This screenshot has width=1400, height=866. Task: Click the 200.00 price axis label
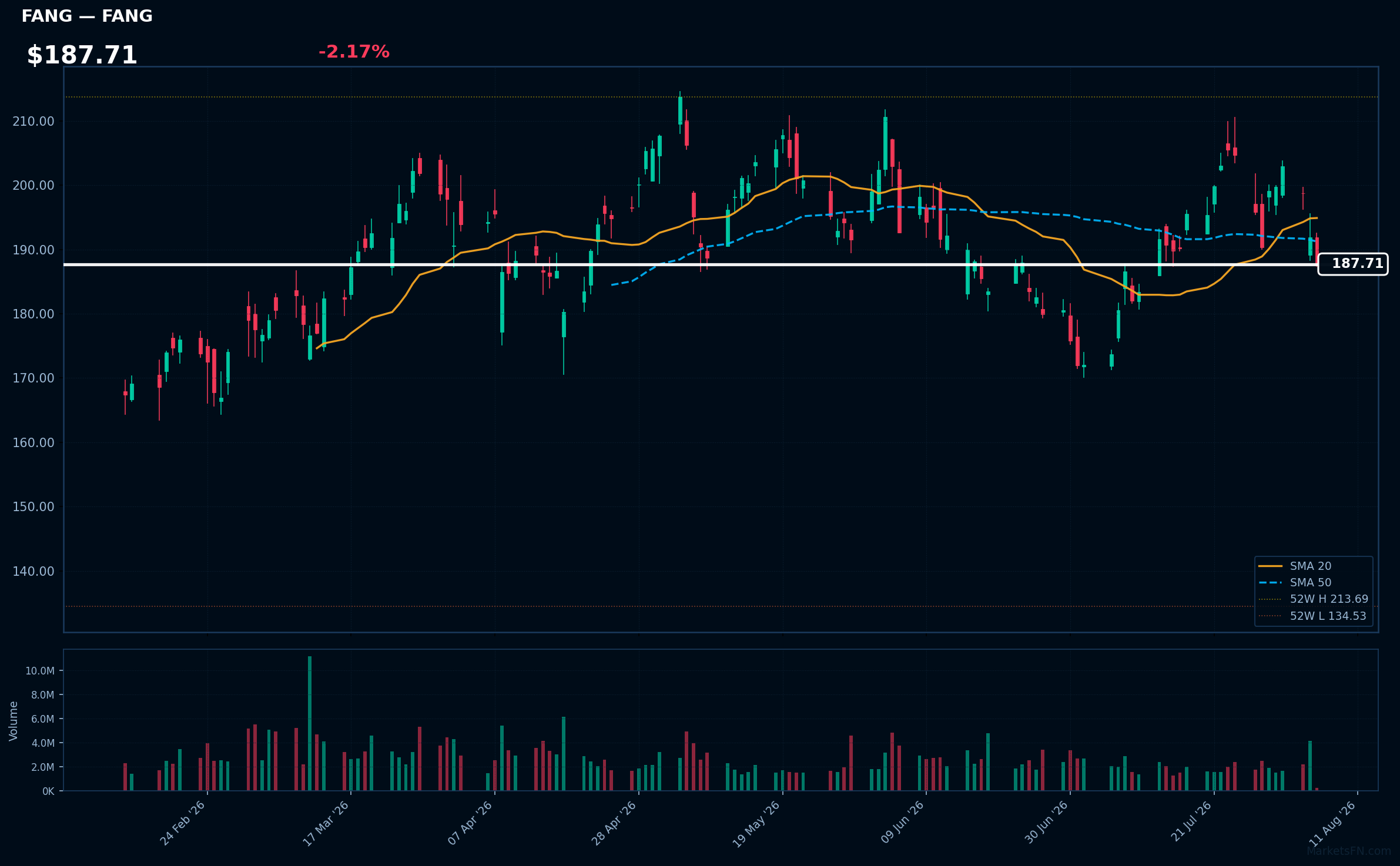(34, 186)
